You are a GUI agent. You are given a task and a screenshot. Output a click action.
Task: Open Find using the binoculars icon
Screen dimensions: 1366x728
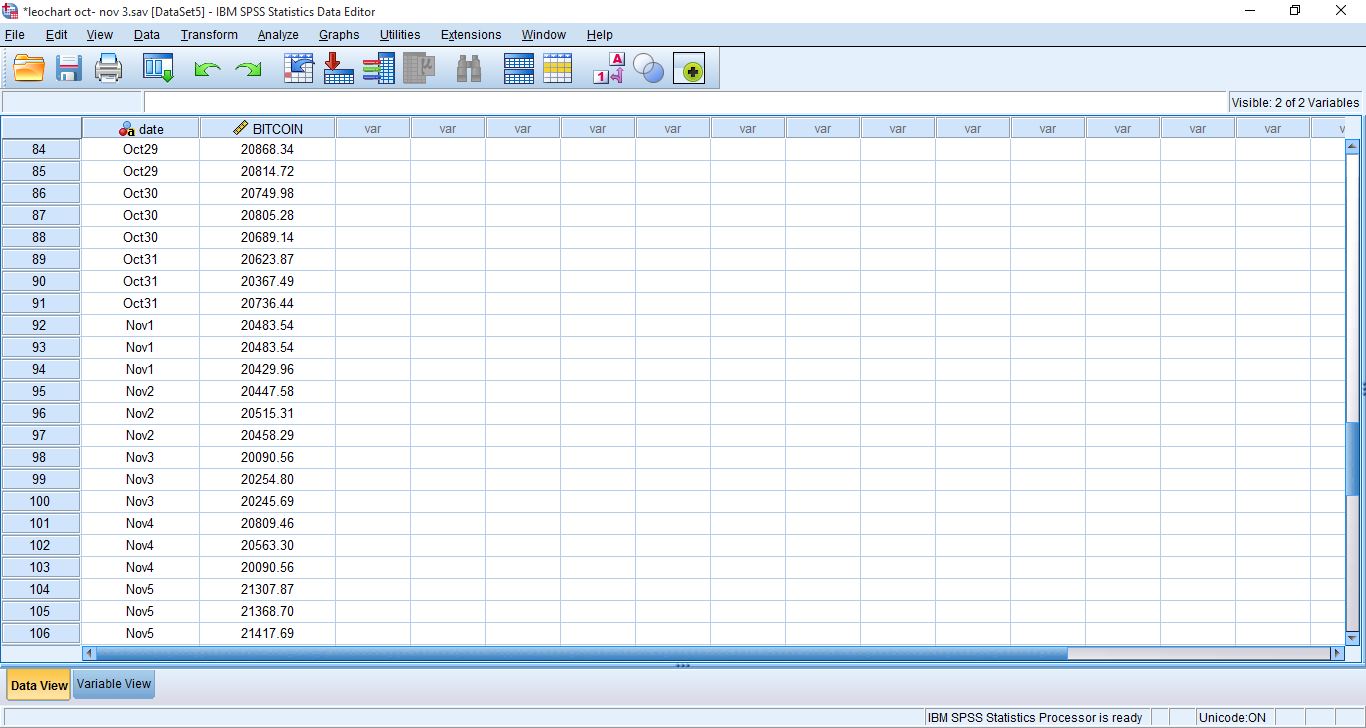click(469, 69)
